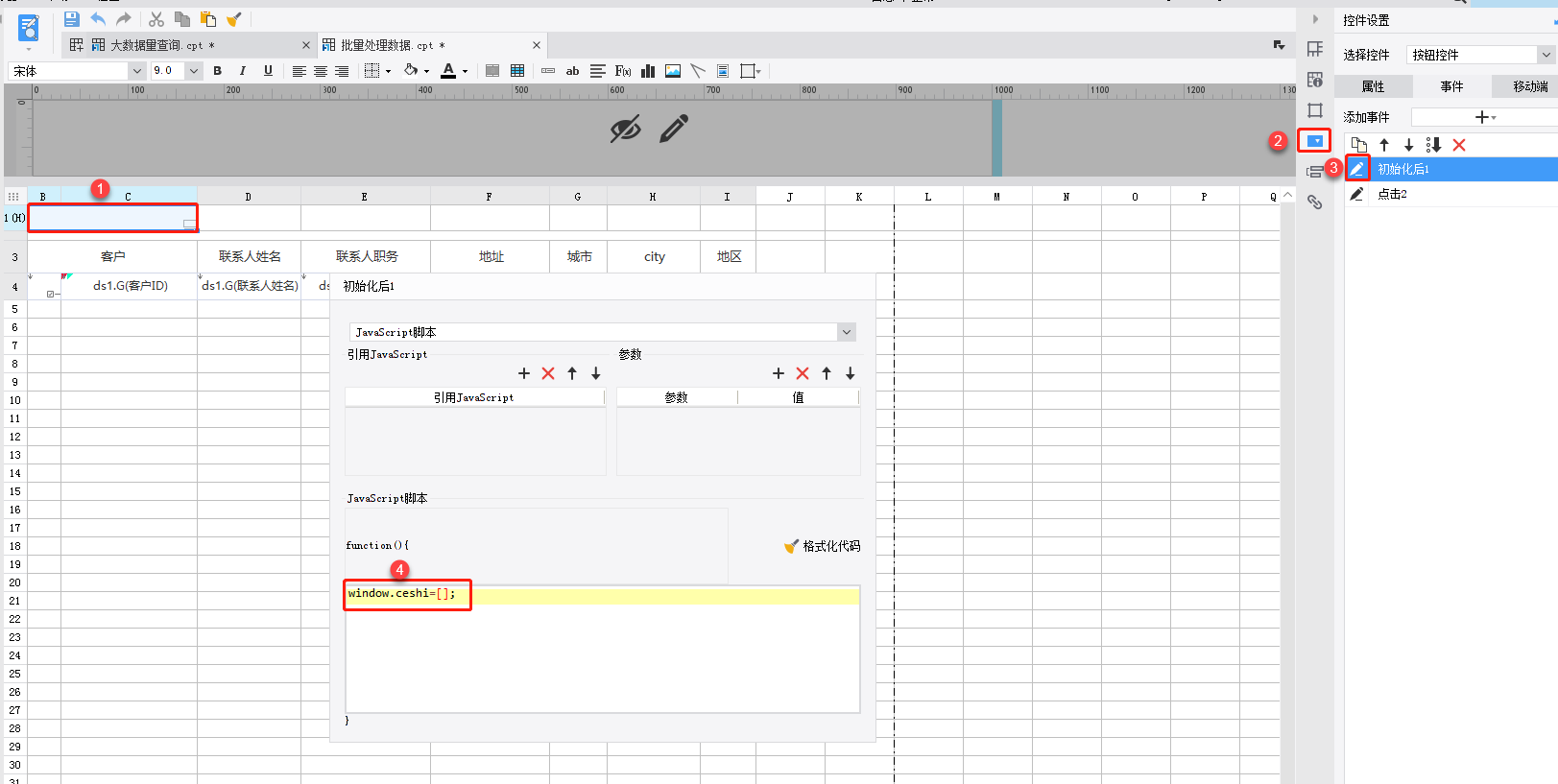
Task: Delete the selected event with the red X
Action: click(x=1459, y=145)
